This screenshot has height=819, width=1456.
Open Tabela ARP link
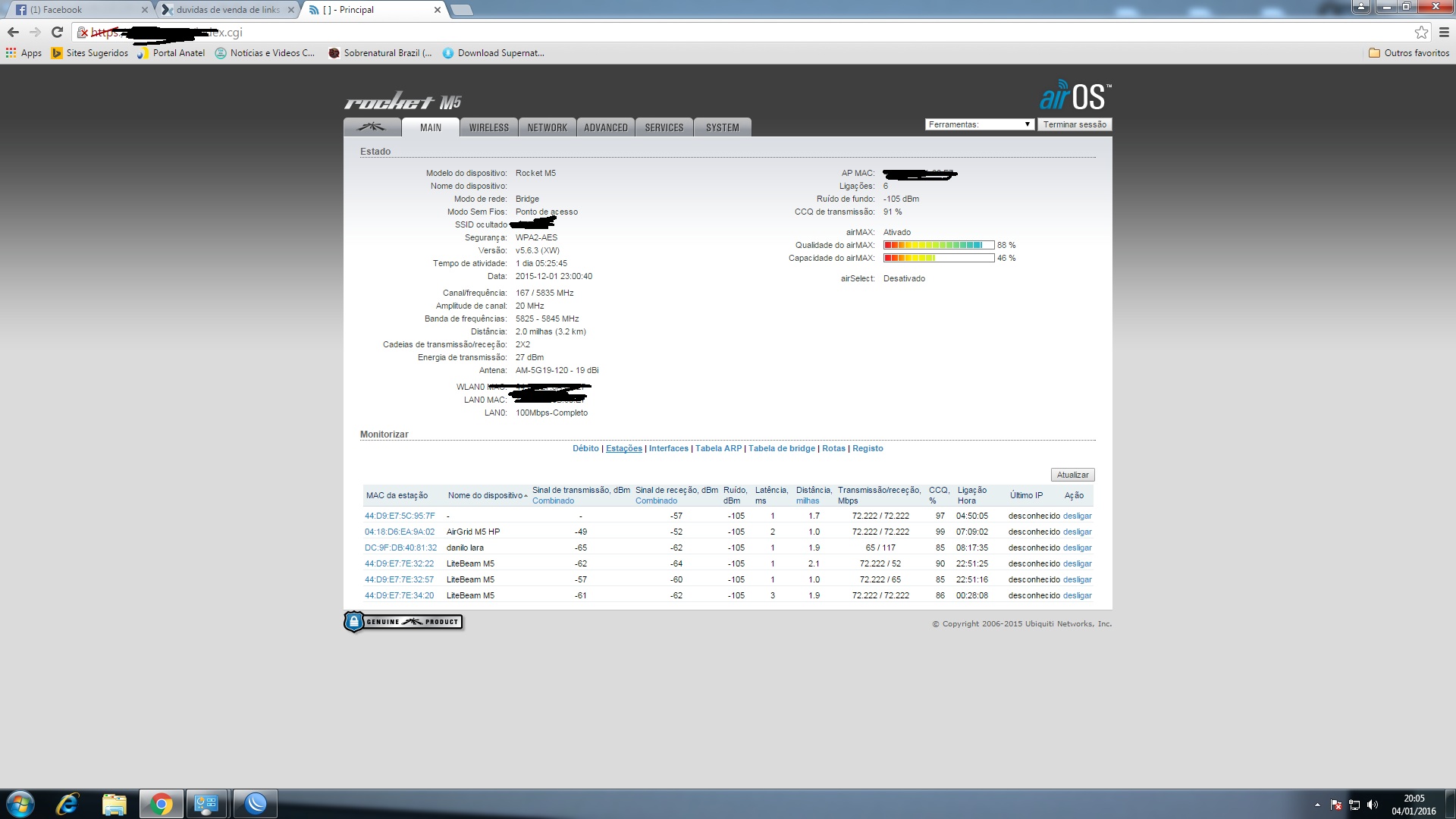point(718,448)
